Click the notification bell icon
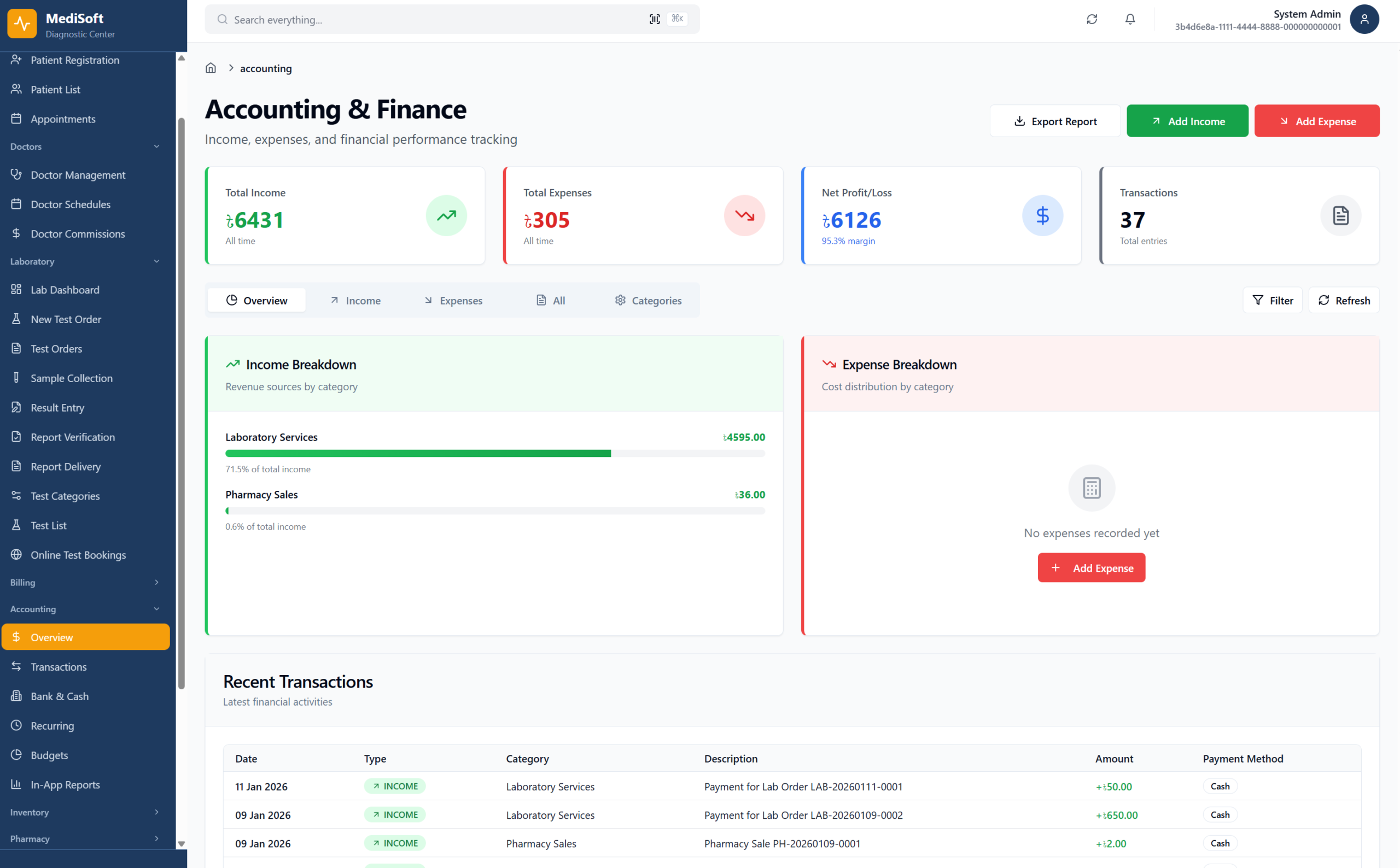The image size is (1400, 868). point(1129,20)
